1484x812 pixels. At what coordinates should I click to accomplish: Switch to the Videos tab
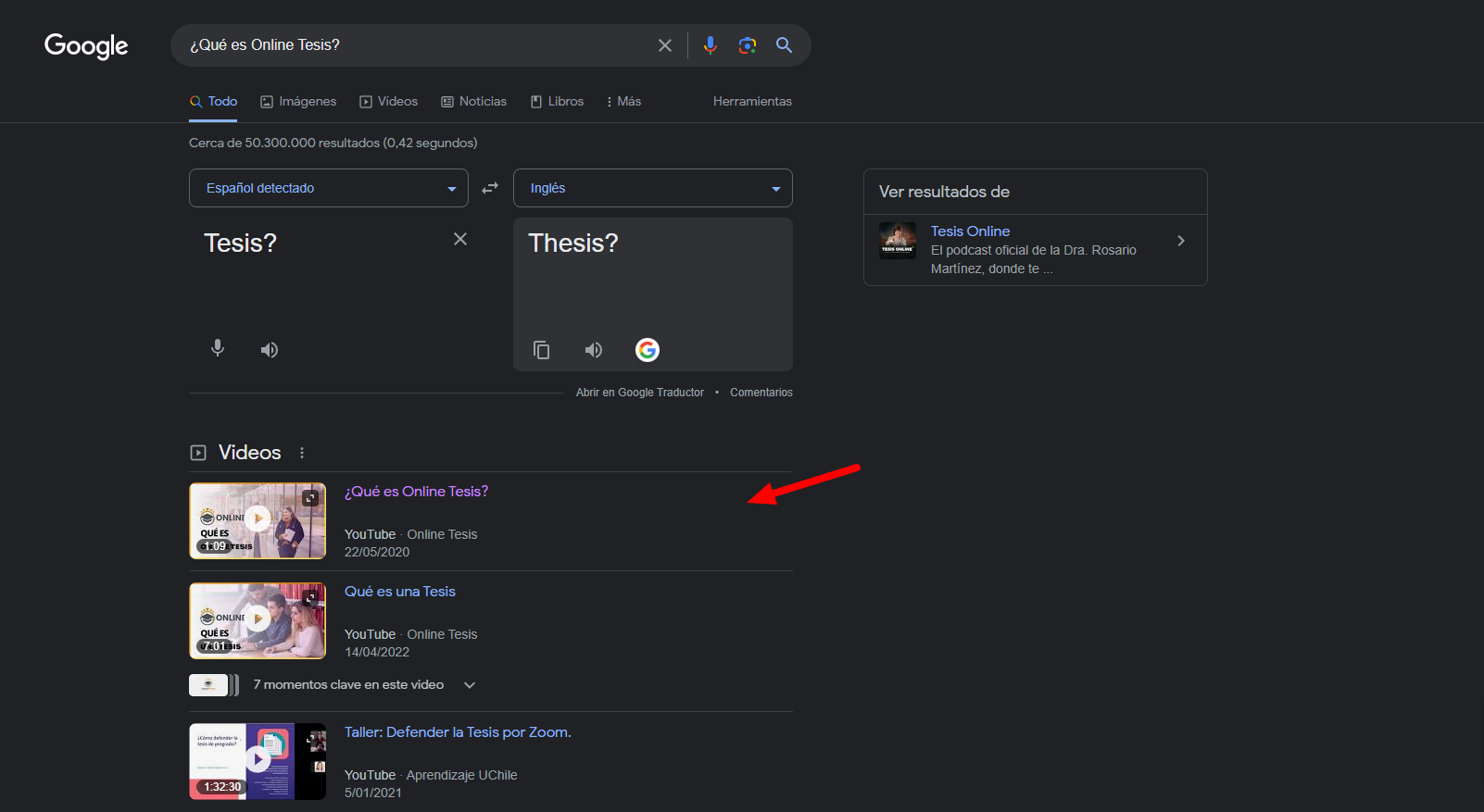[389, 102]
